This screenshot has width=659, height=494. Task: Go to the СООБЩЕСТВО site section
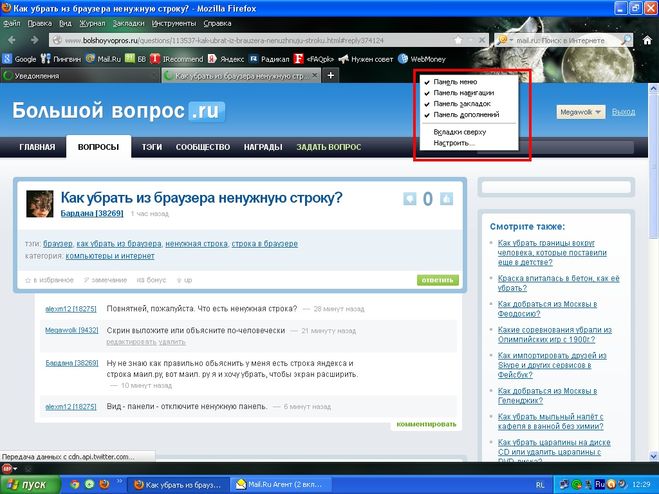(203, 147)
